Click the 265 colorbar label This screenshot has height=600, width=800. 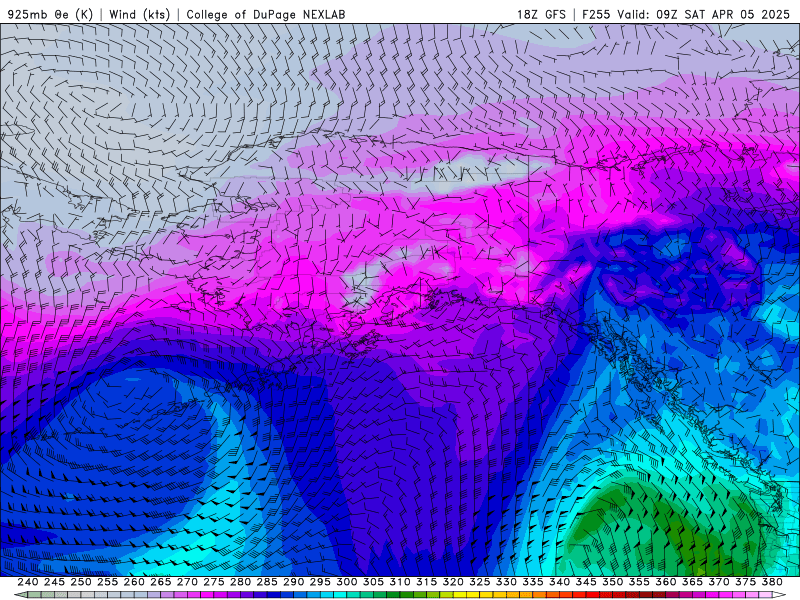[x=160, y=582]
